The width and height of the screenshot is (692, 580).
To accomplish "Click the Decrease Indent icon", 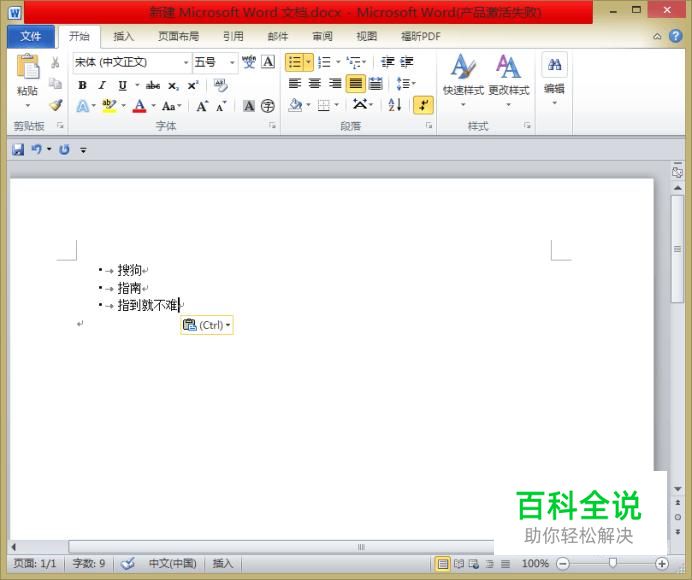I will point(387,62).
